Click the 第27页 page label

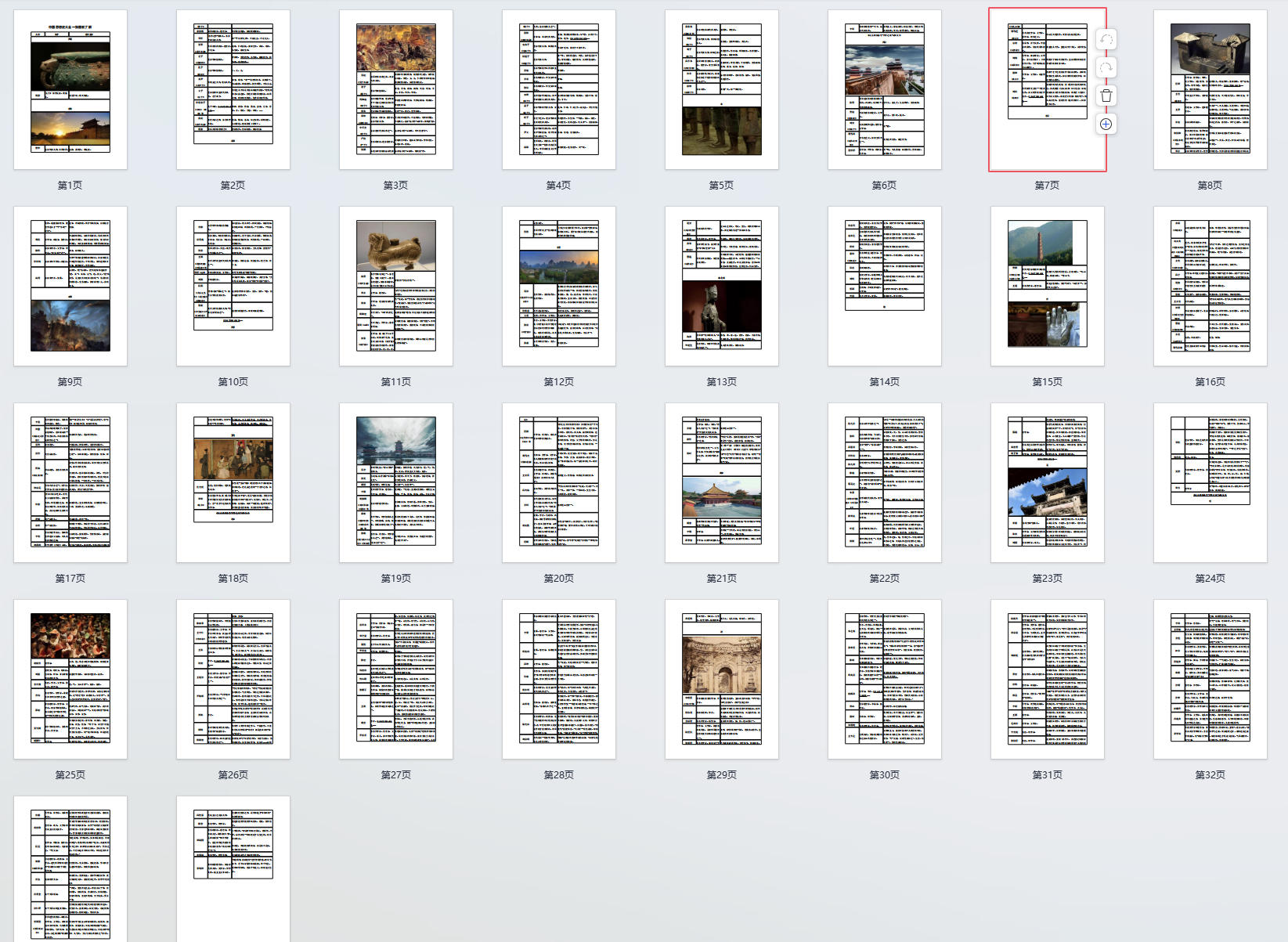click(396, 775)
